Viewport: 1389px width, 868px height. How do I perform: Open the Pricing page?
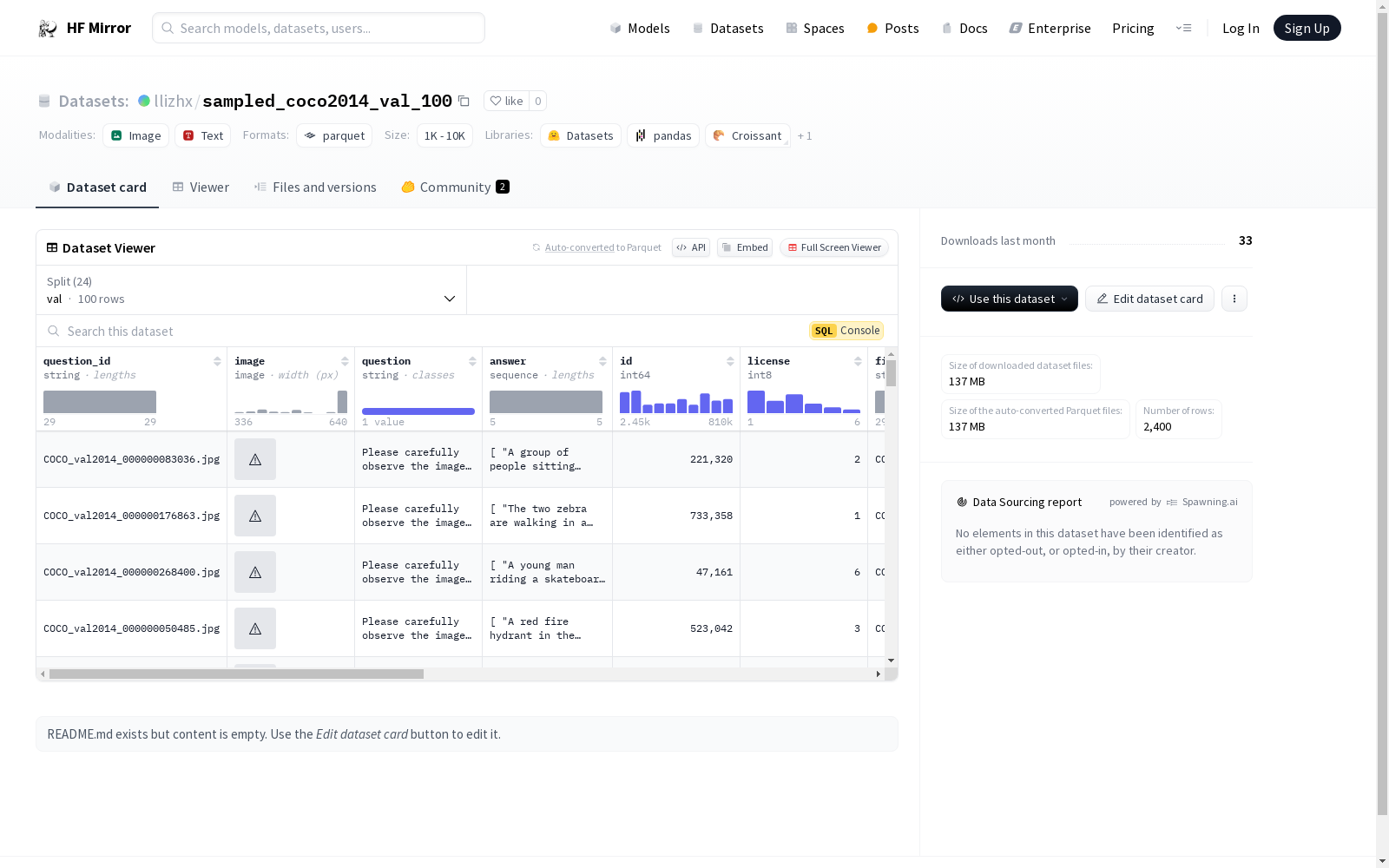click(x=1133, y=29)
